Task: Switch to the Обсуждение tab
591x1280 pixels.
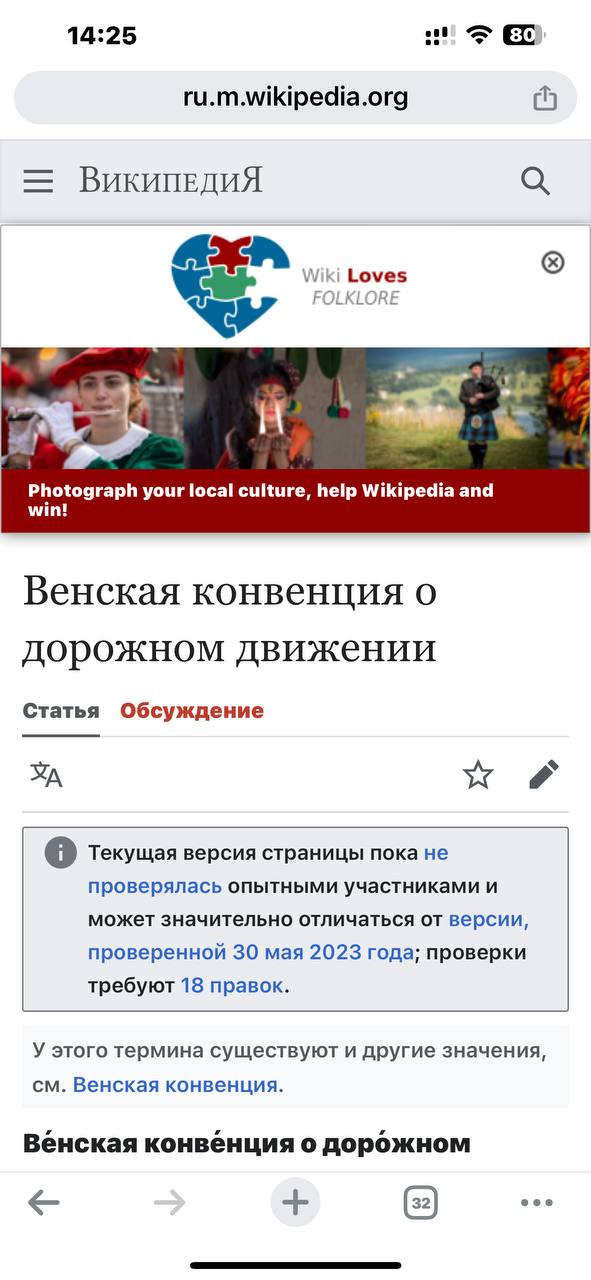Action: [192, 711]
